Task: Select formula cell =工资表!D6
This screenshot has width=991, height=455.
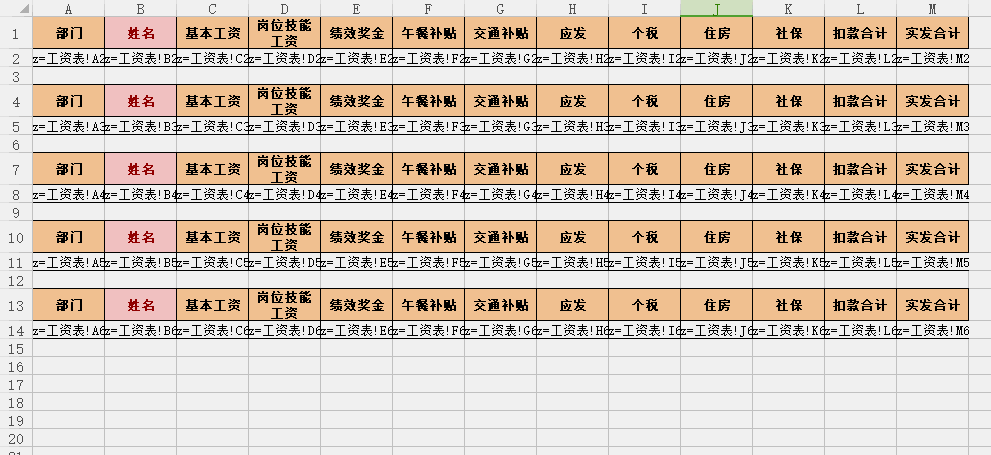Action: 284,331
